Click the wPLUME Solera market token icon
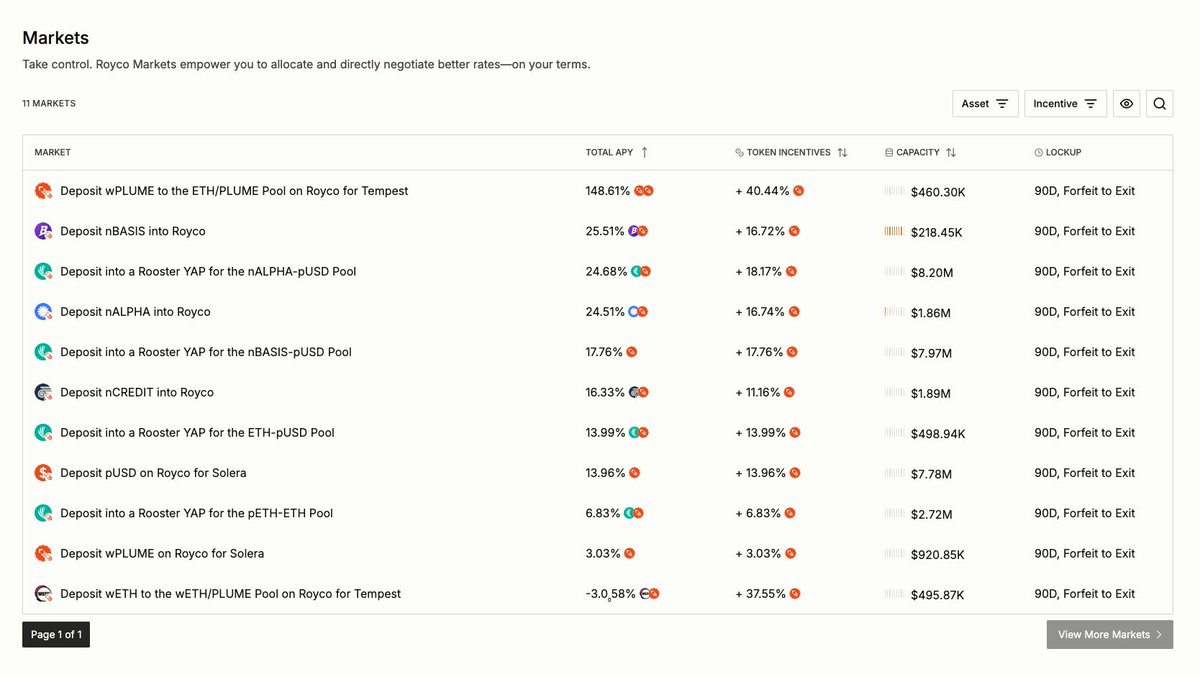This screenshot has width=1200, height=677. coord(43,553)
